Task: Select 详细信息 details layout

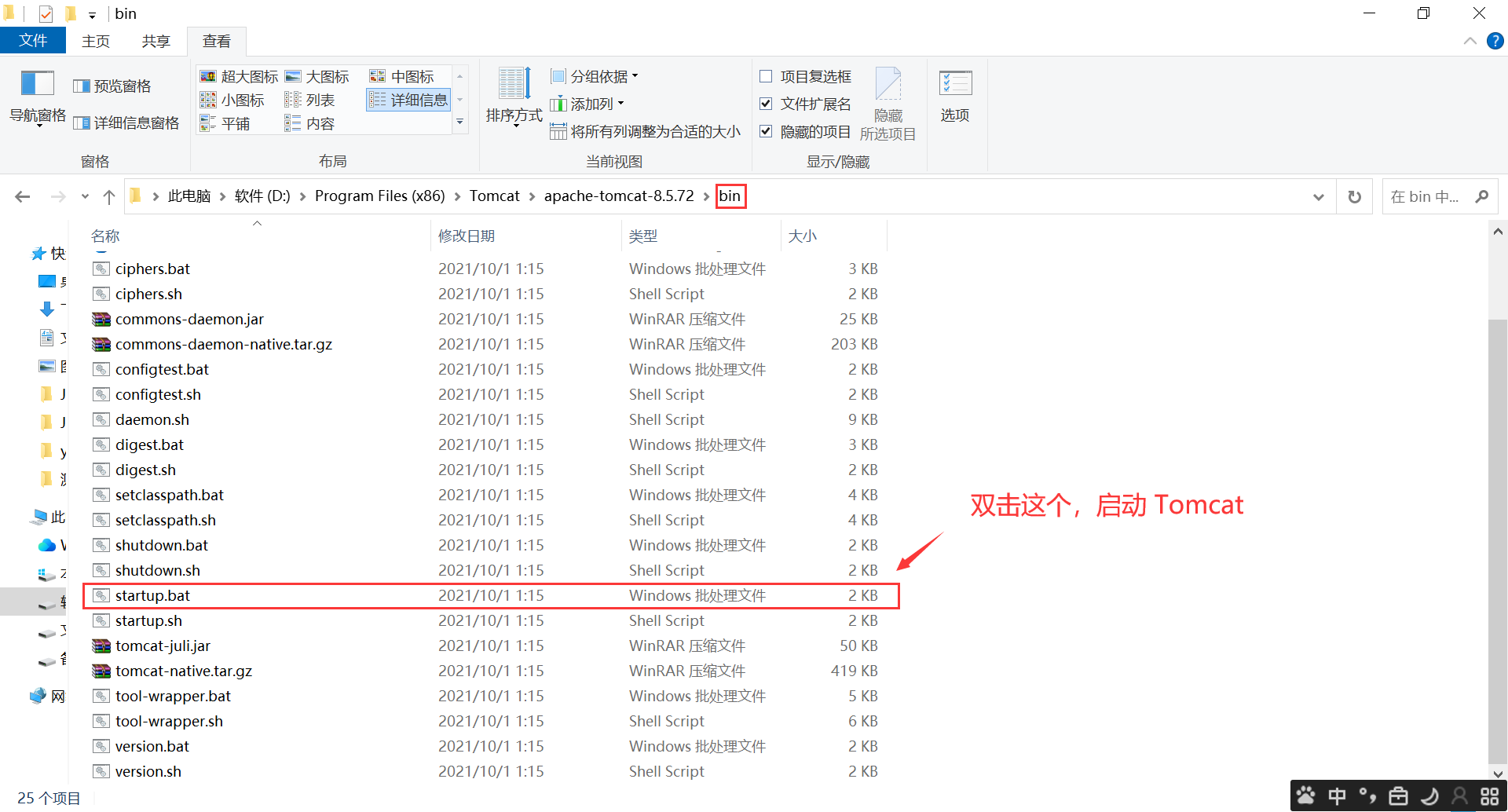Action: point(408,100)
